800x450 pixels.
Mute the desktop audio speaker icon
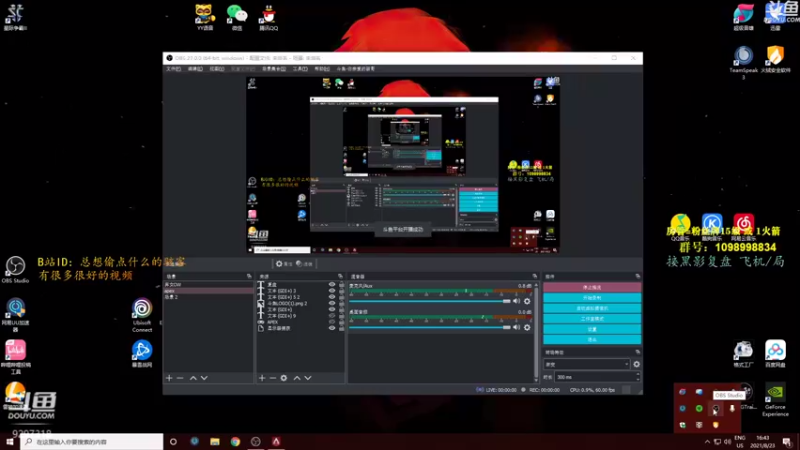pos(517,327)
